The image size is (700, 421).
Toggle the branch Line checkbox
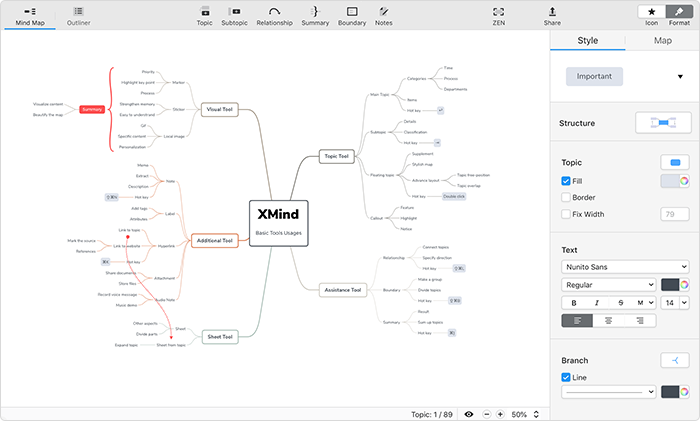pos(566,377)
